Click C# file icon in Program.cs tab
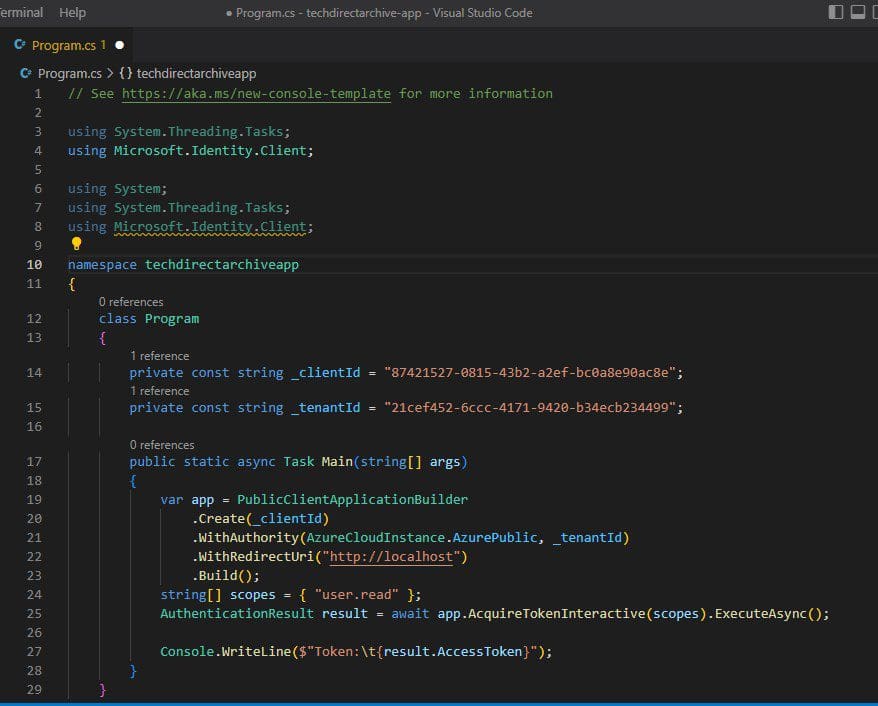Viewport: 878px width, 706px height. [x=20, y=45]
